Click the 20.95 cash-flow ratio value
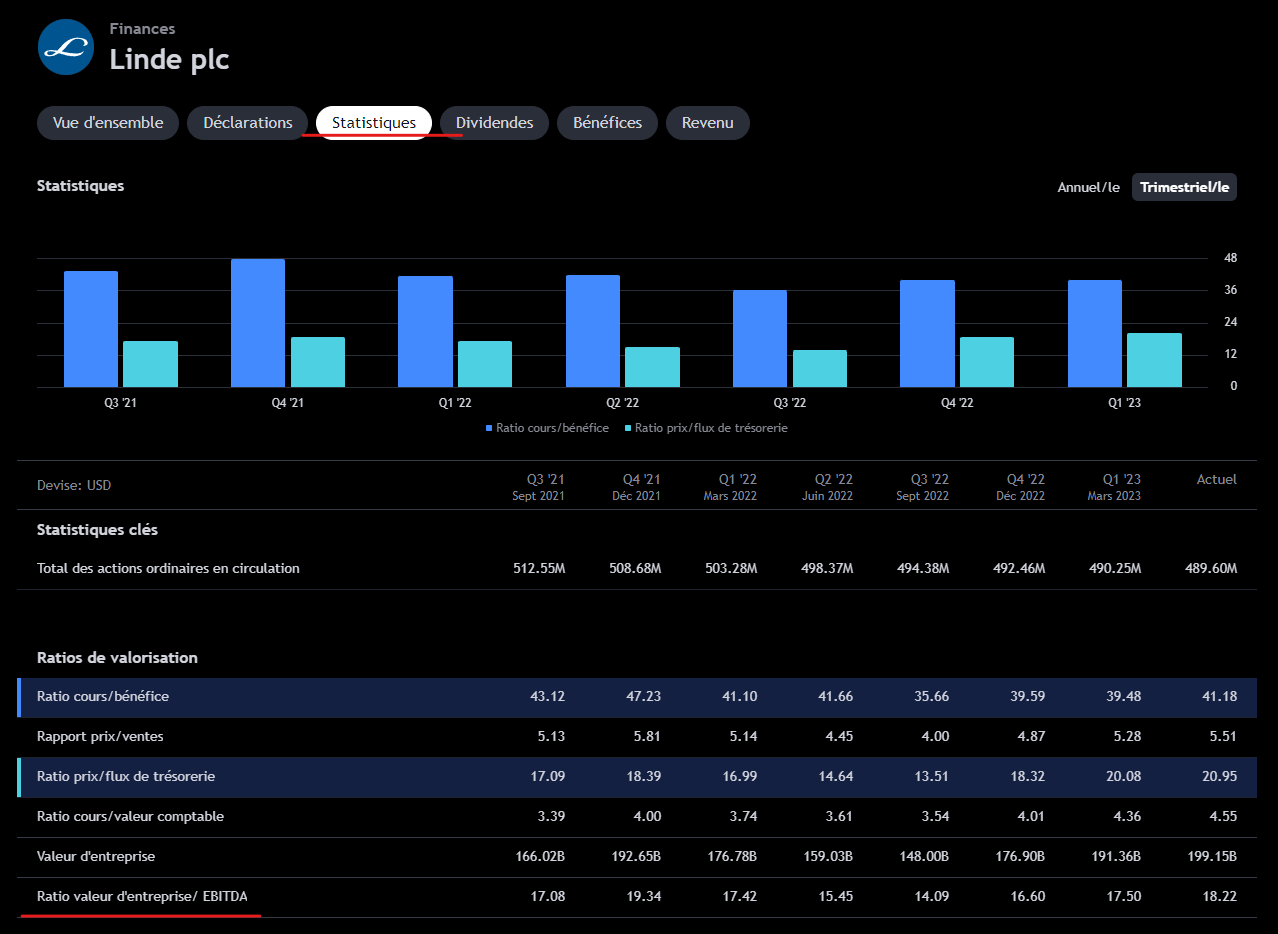This screenshot has height=934, width=1278. pyautogui.click(x=1220, y=777)
